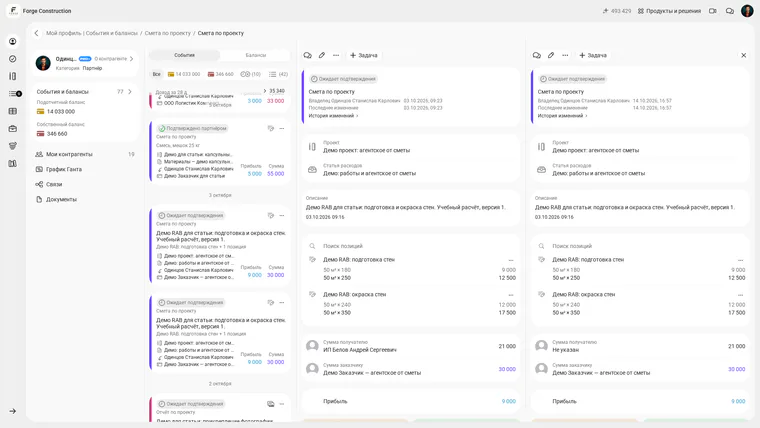Close the right detail panel
Image resolution: width=760 pixels, height=428 pixels.
point(744,55)
